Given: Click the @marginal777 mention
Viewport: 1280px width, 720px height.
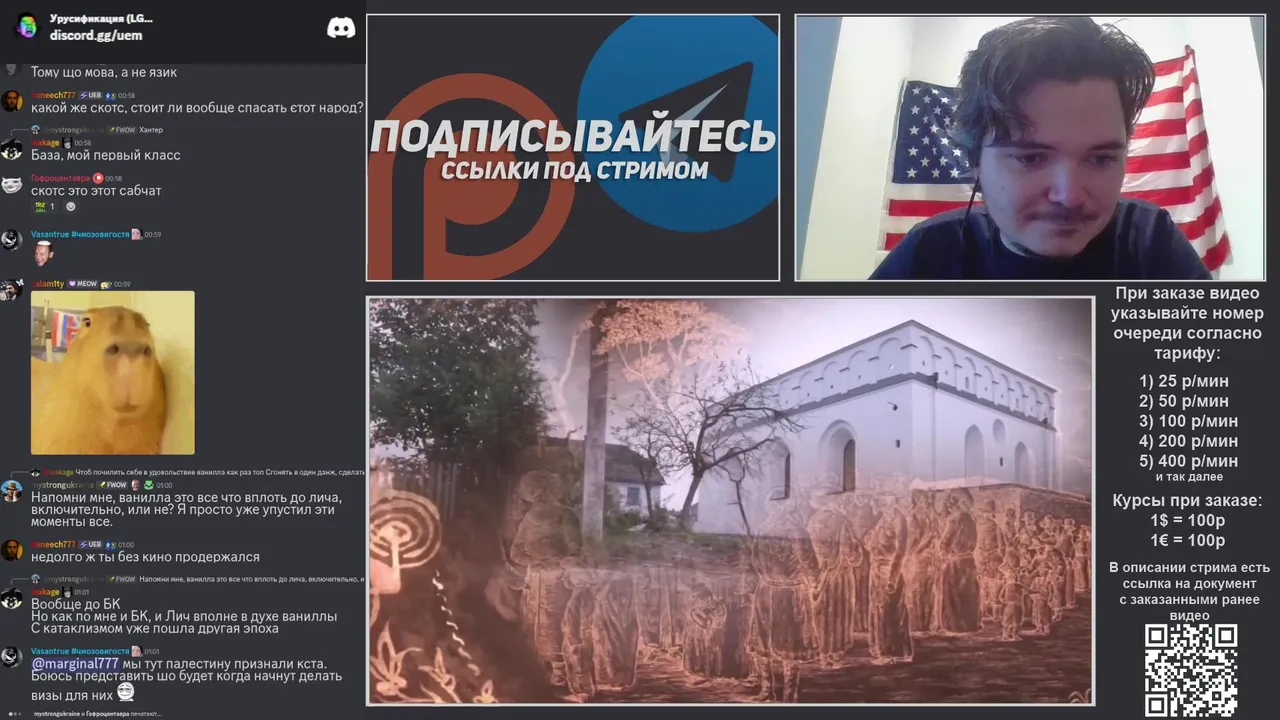Looking at the screenshot, I should point(75,664).
